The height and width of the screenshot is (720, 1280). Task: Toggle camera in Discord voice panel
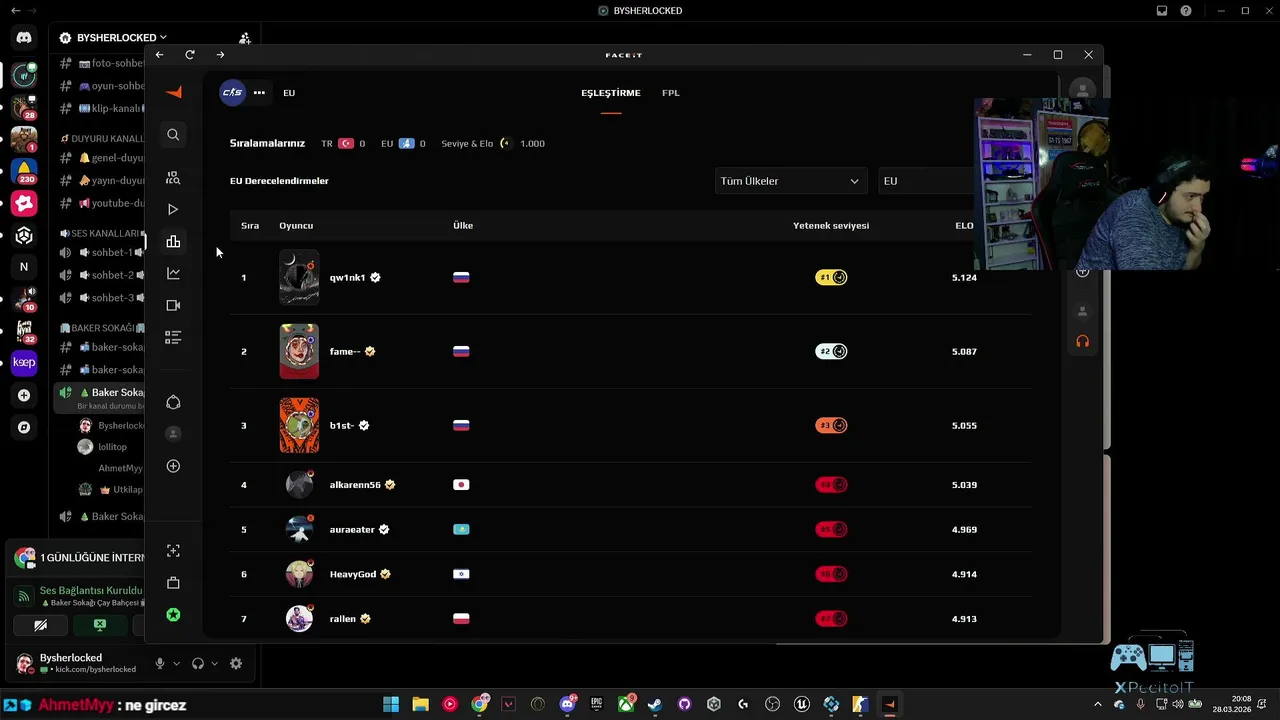(x=40, y=625)
